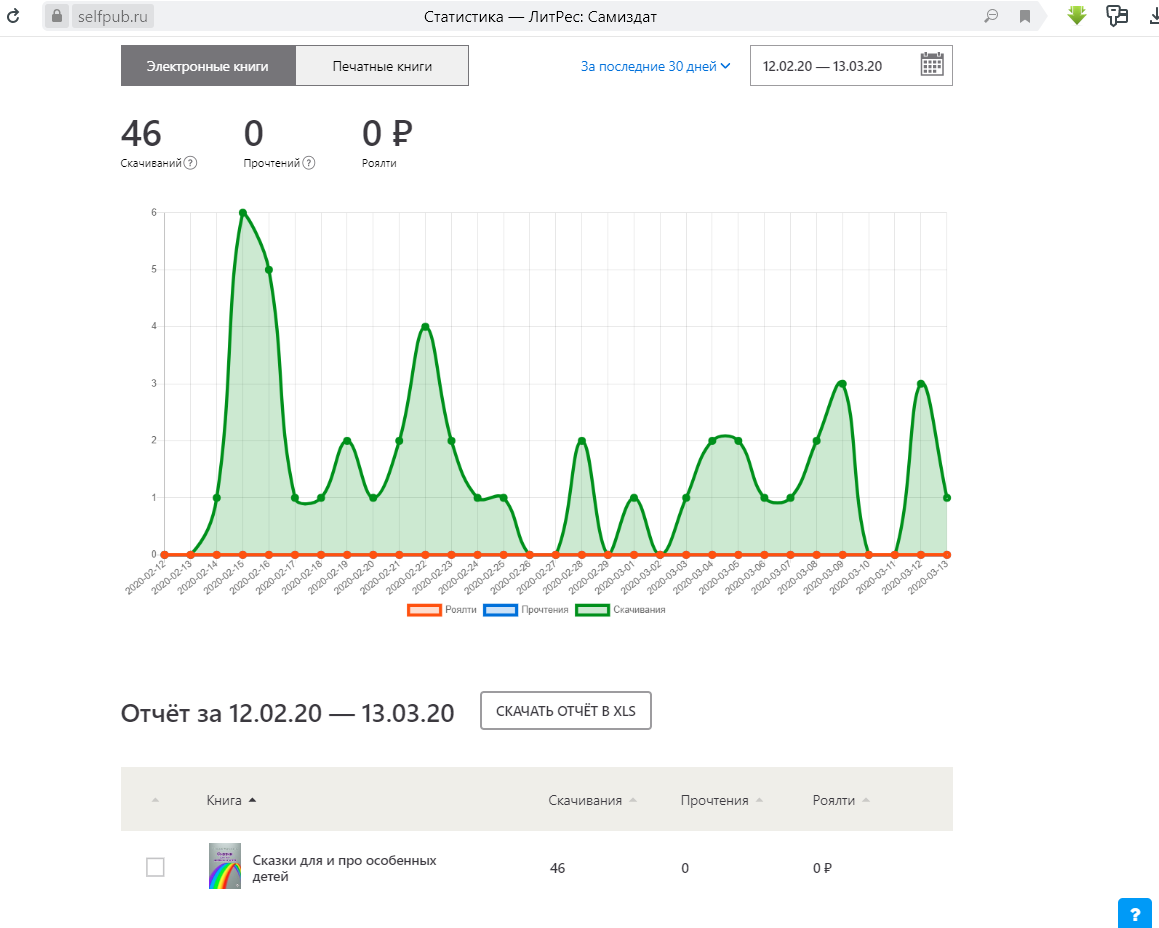Open the Сказки для и про особенных детей title

[x=344, y=868]
